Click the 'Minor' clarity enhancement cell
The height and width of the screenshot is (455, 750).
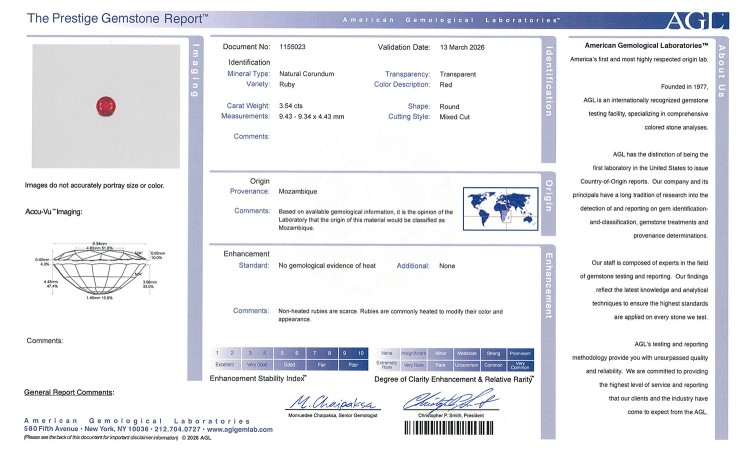(441, 354)
